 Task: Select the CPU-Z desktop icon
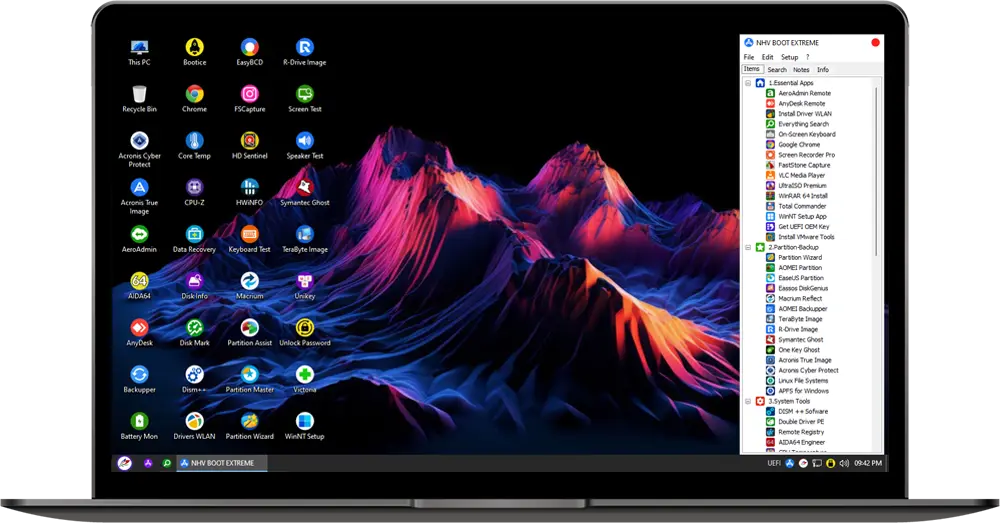(x=195, y=192)
